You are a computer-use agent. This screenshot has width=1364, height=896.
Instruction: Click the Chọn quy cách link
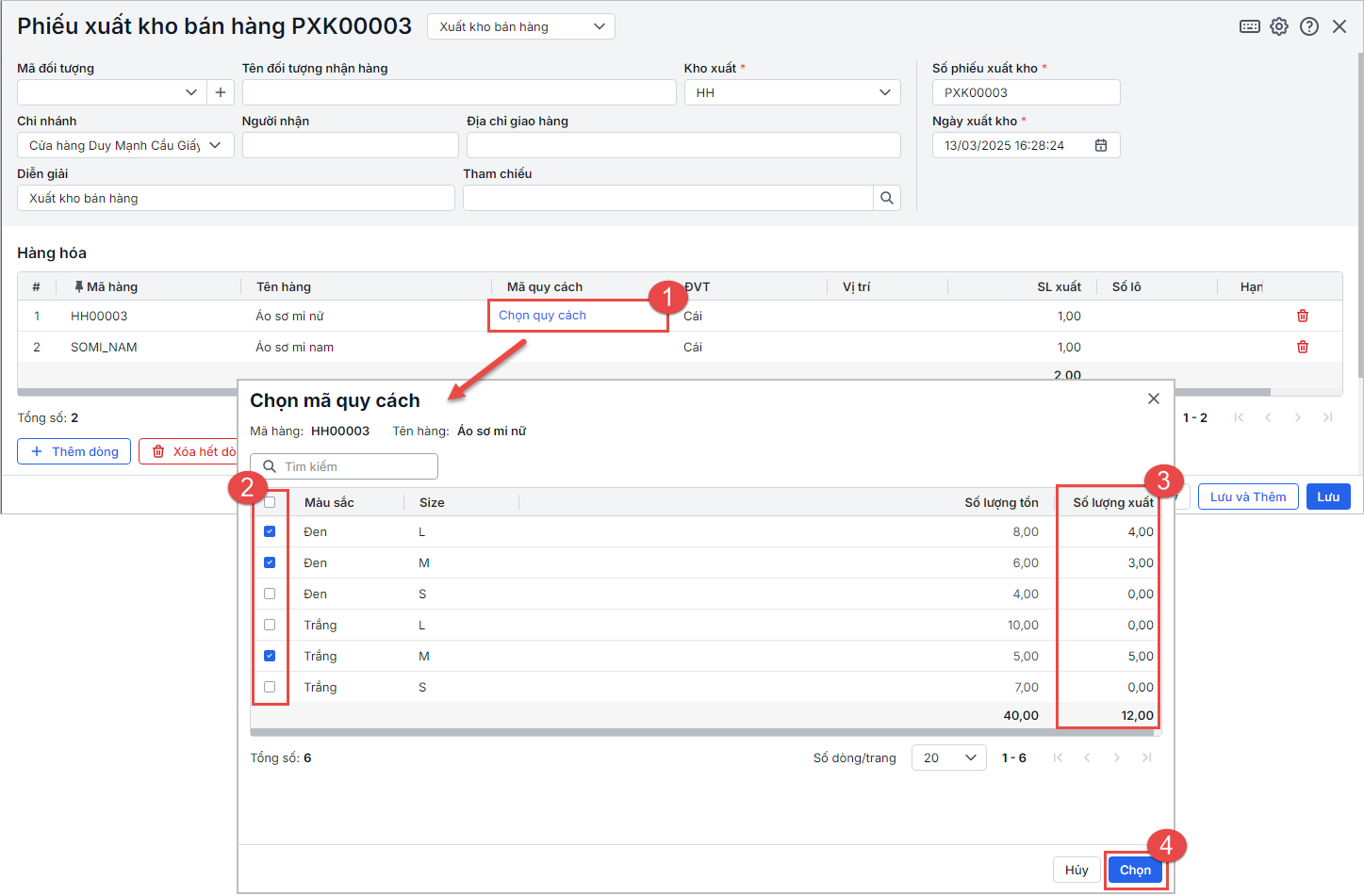click(x=542, y=316)
